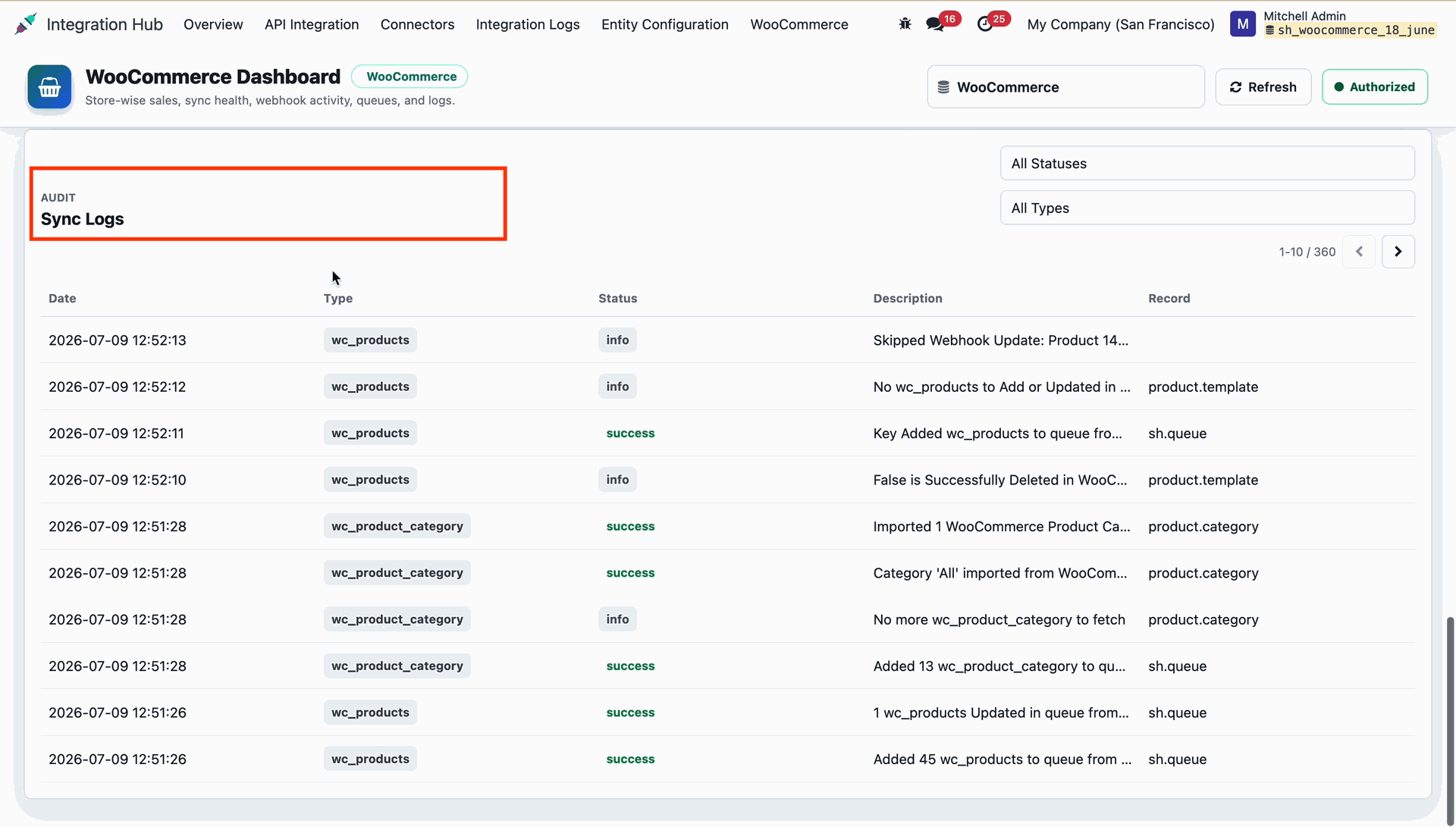The image size is (1456, 827).
Task: Click the Date column header
Action: (62, 299)
